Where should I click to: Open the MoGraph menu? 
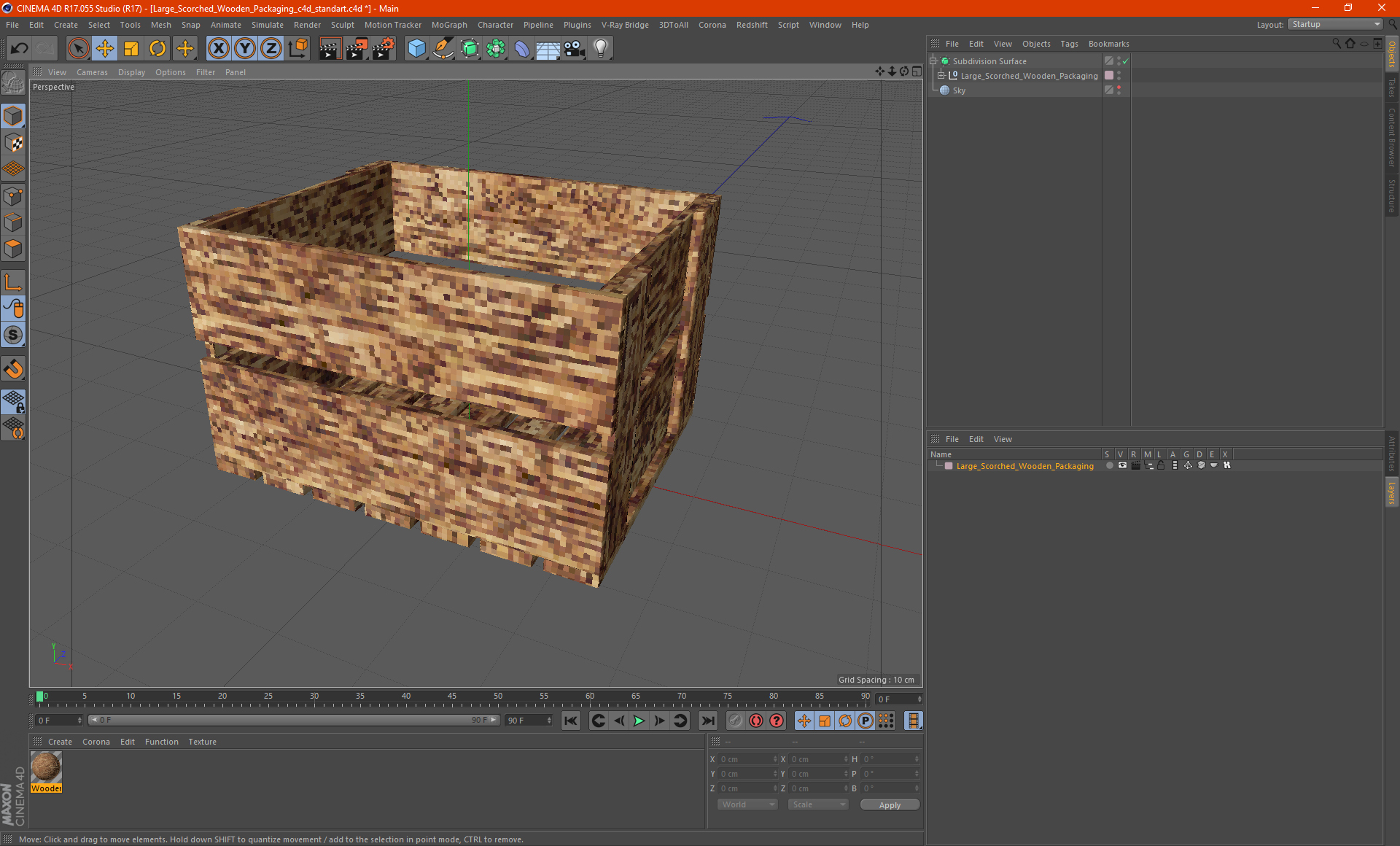[x=449, y=25]
